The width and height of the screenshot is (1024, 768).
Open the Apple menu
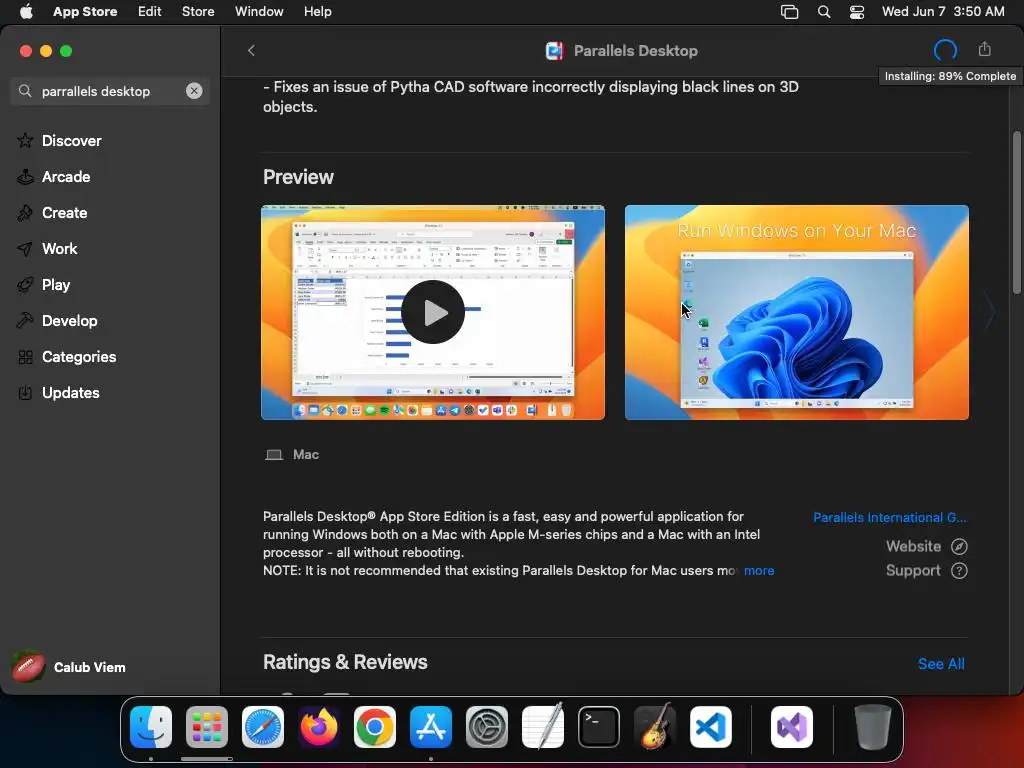26,12
